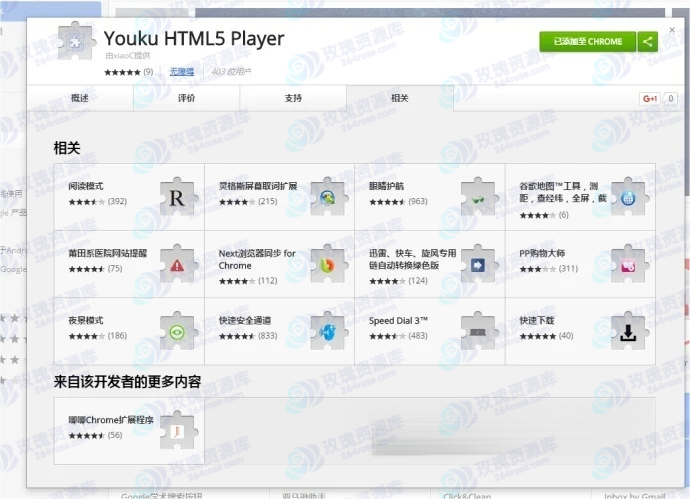Click the 阅读模式 R icon
The image size is (690, 499).
tap(177, 197)
